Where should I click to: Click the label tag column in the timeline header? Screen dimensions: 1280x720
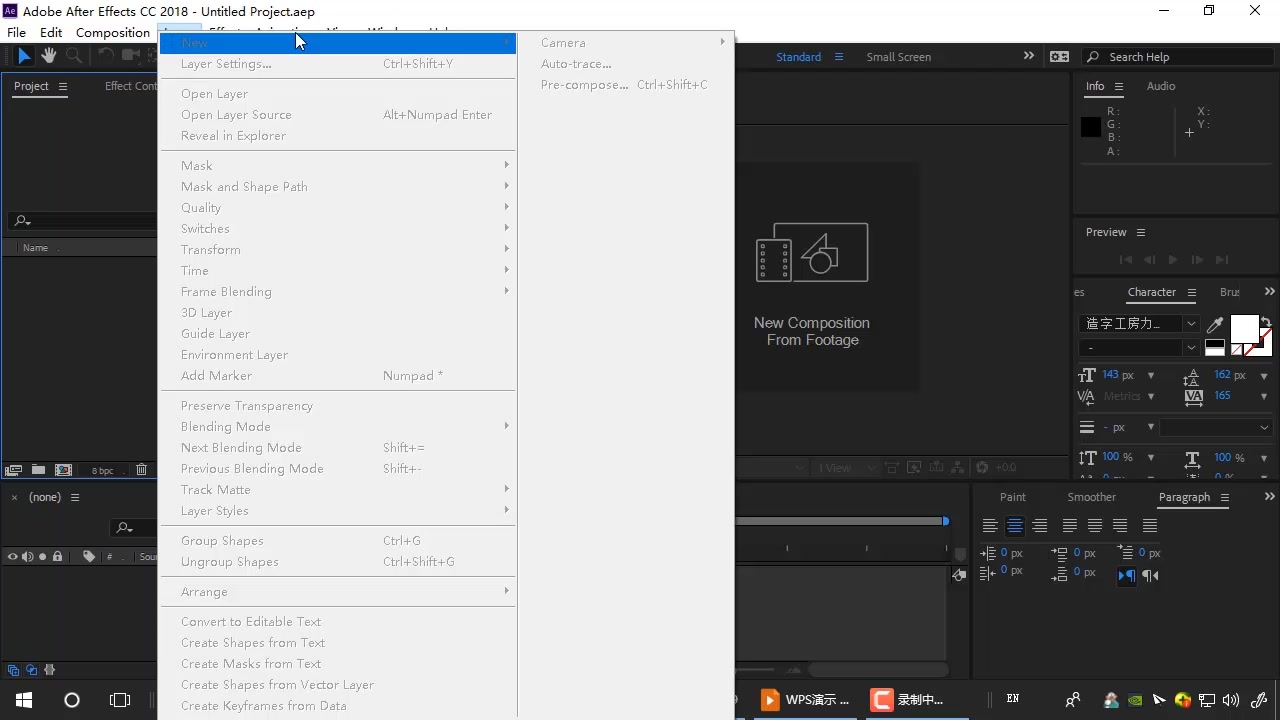click(89, 557)
